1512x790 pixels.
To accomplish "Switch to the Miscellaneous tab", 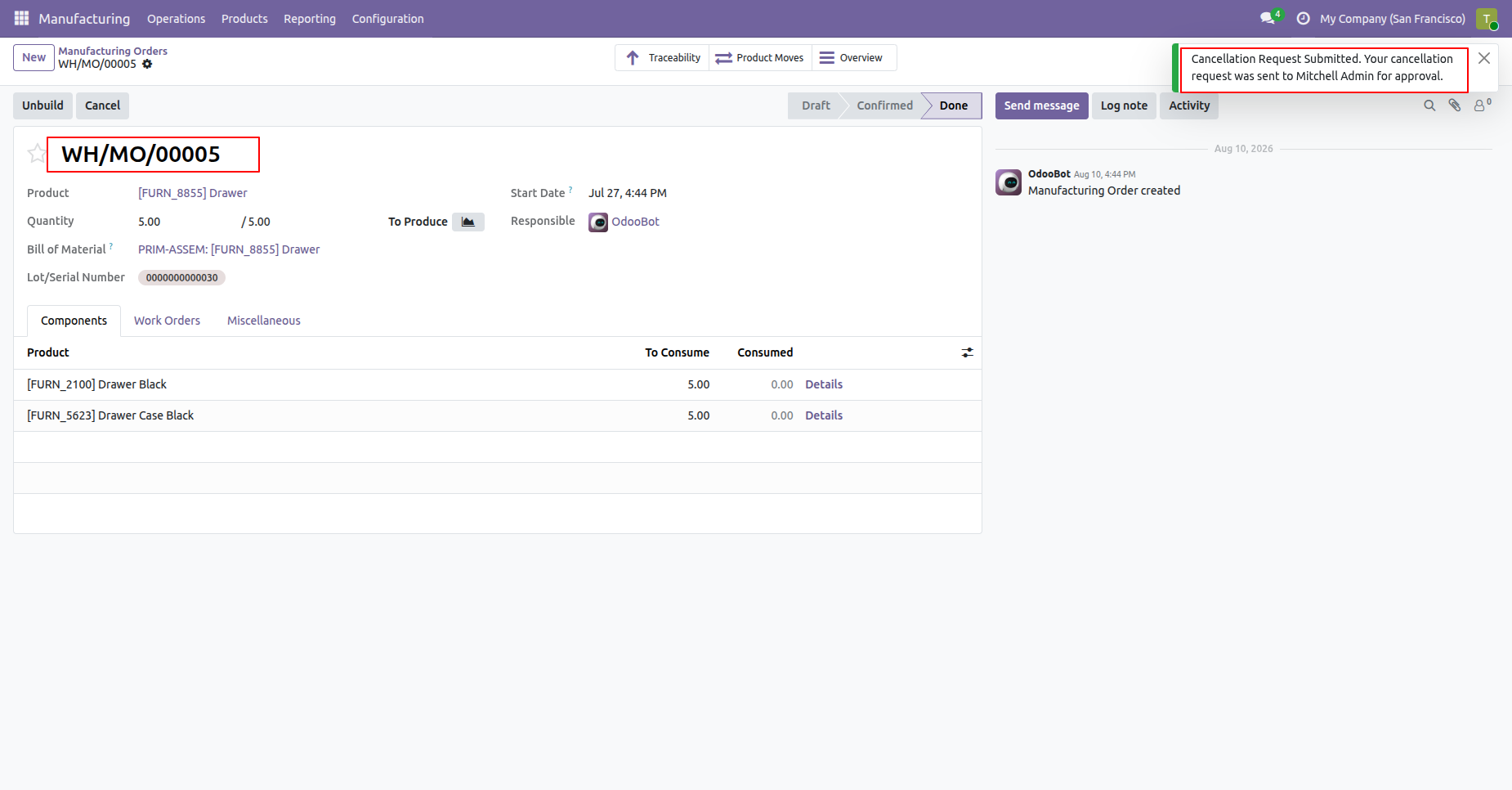I will point(264,321).
